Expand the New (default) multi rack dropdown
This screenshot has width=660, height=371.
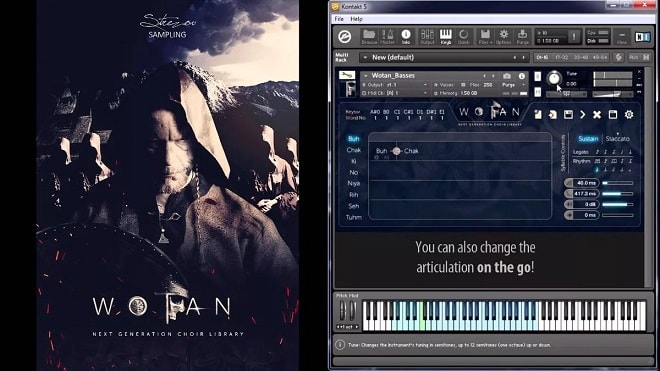[365, 57]
